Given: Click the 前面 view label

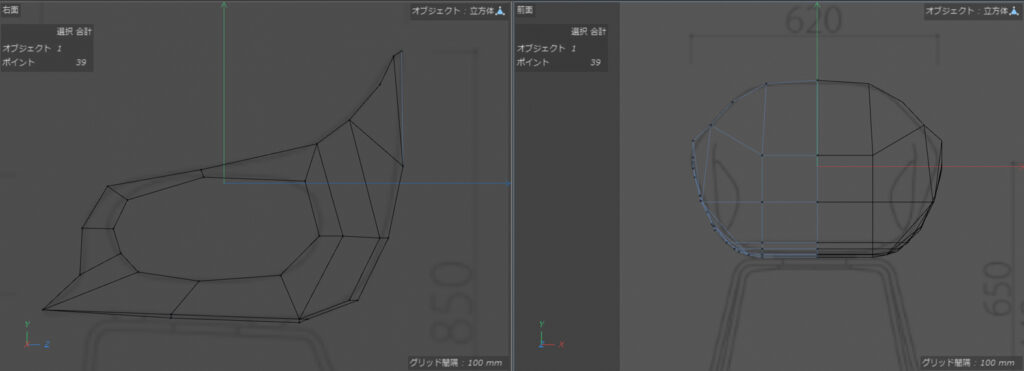Looking at the screenshot, I should coord(525,10).
